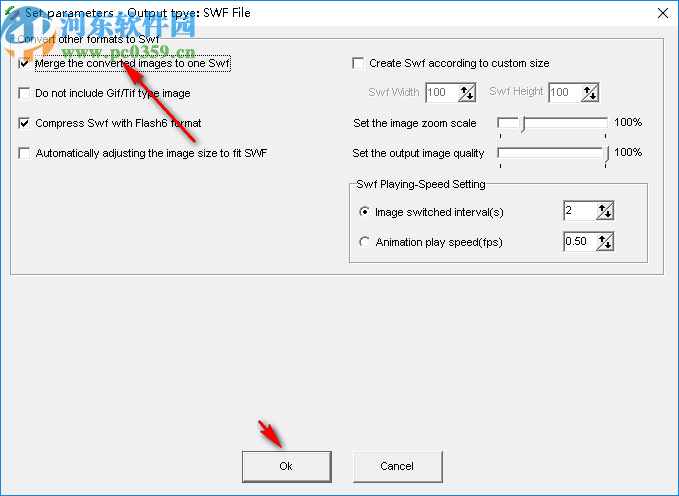Screen dimensions: 679x496
Task: Click the Swf Height value field
Action: (565, 93)
